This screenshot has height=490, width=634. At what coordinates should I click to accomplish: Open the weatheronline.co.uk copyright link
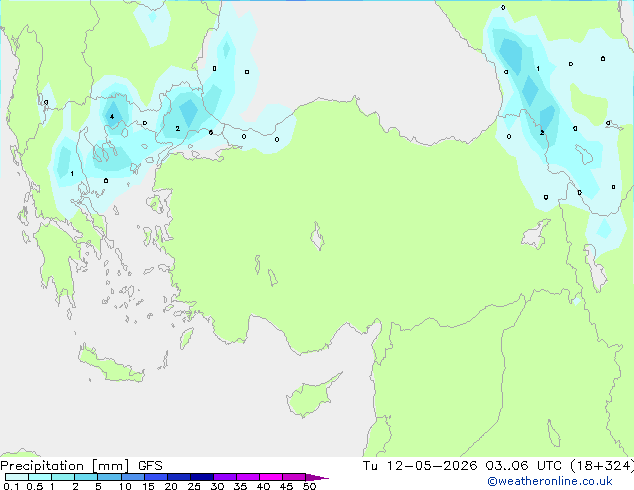pos(550,482)
